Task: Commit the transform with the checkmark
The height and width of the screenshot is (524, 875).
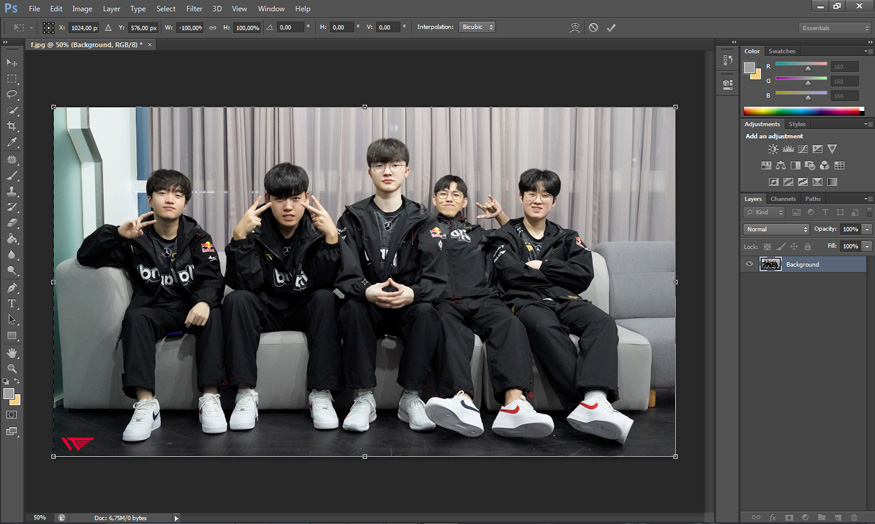Action: [611, 27]
